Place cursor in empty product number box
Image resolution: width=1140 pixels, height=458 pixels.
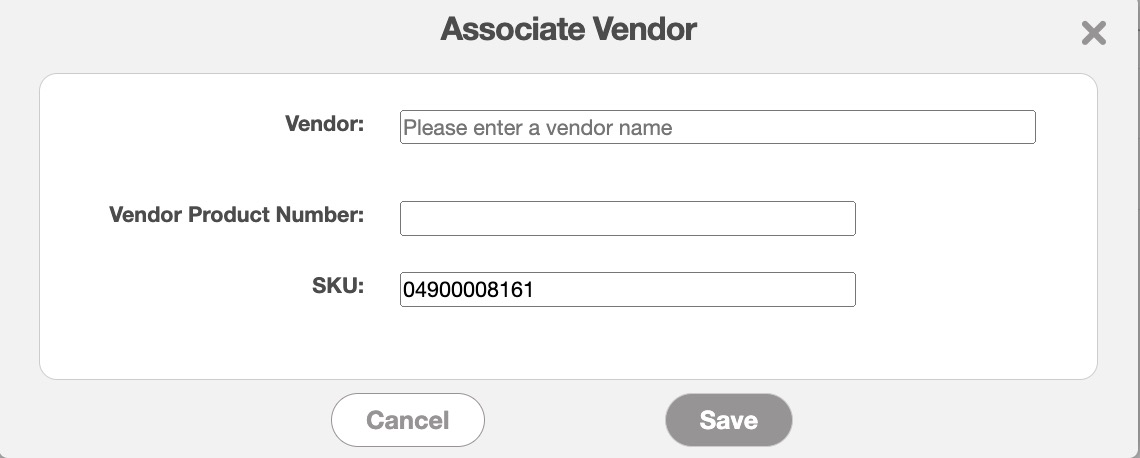[627, 218]
